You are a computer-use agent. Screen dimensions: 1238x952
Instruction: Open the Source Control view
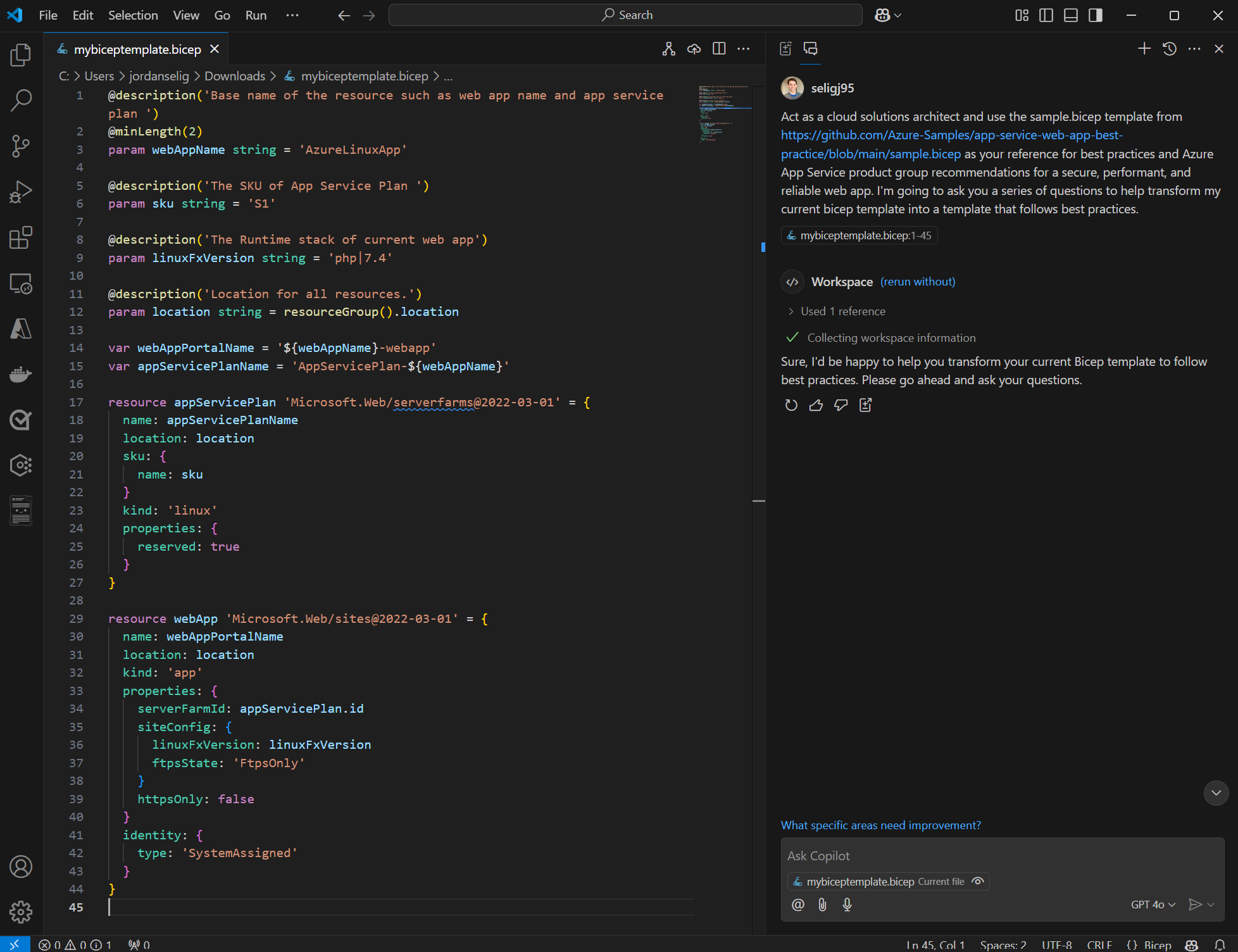point(21,146)
